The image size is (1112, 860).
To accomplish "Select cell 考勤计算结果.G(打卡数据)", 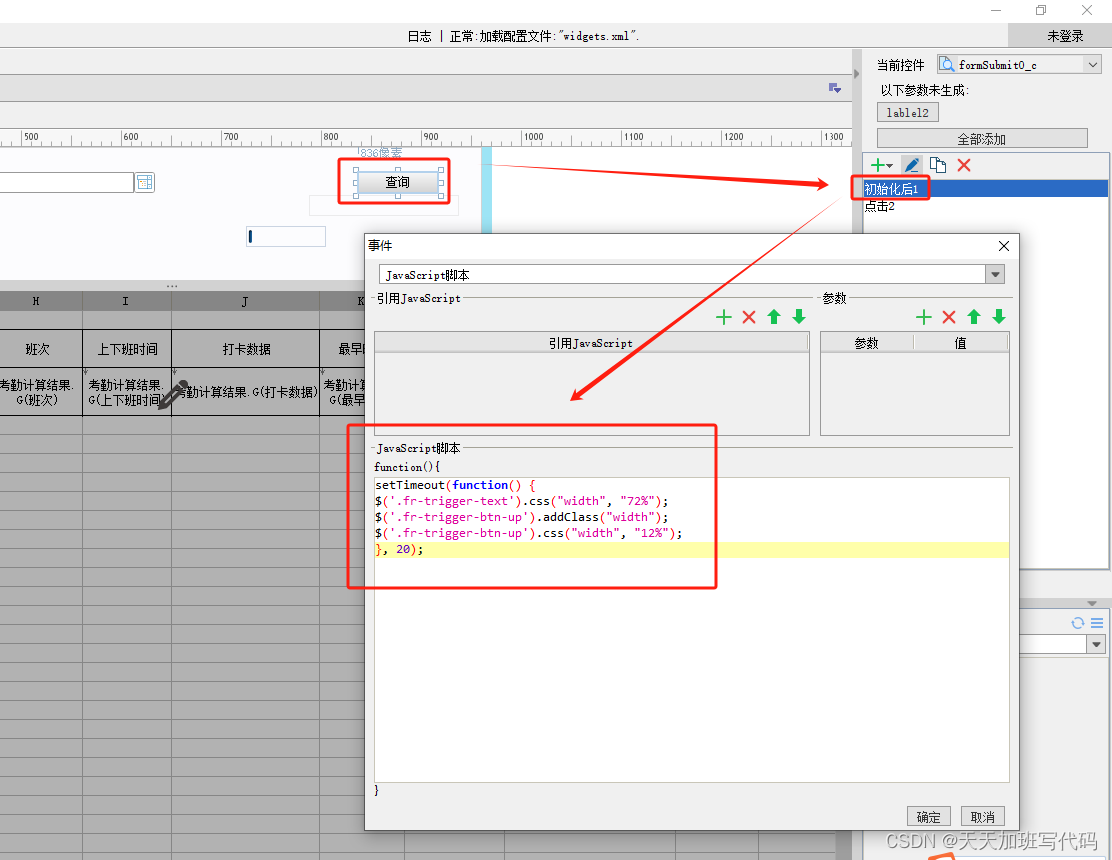I will [245, 392].
